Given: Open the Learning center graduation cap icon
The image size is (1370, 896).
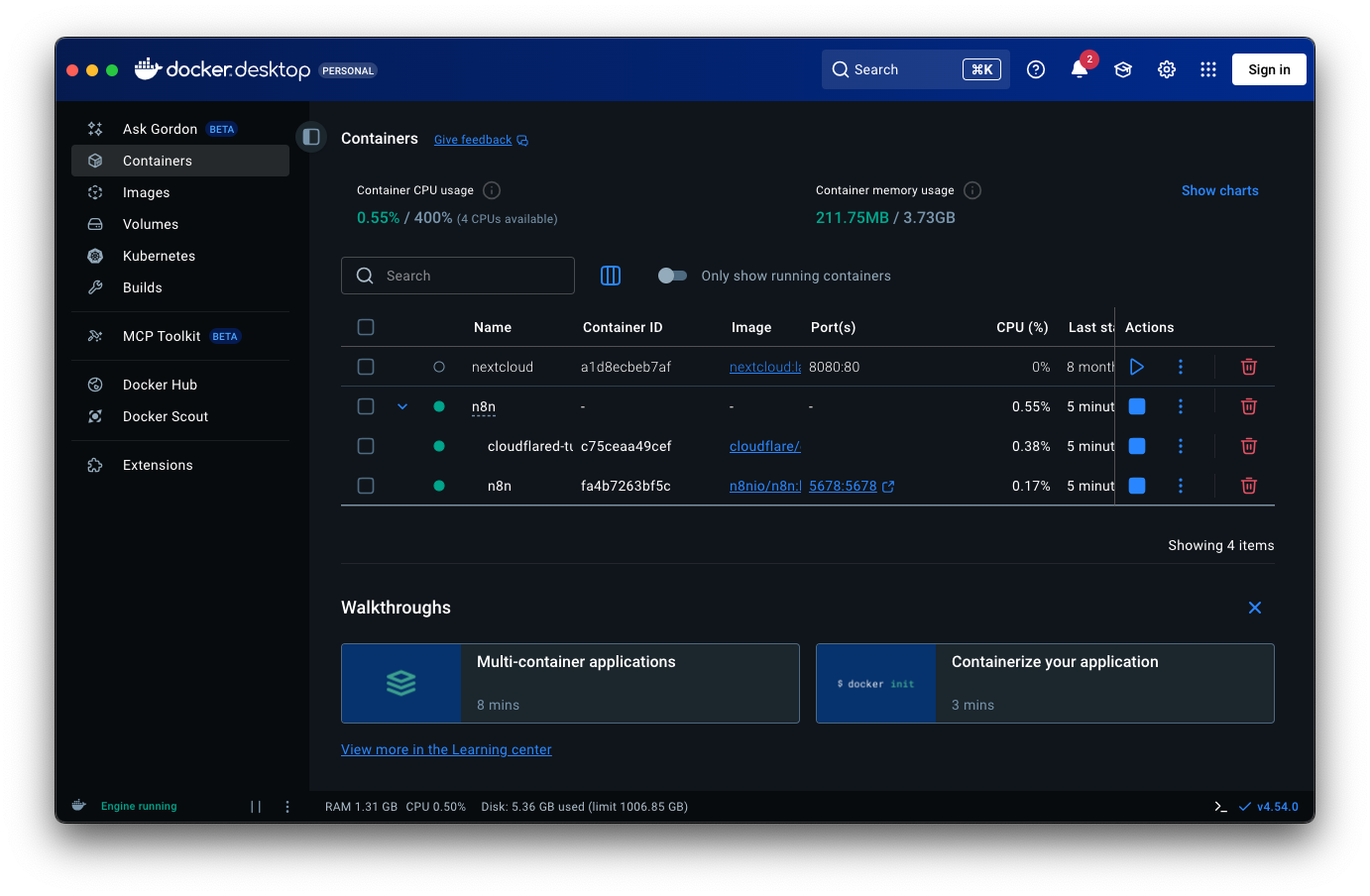Looking at the screenshot, I should point(1123,69).
